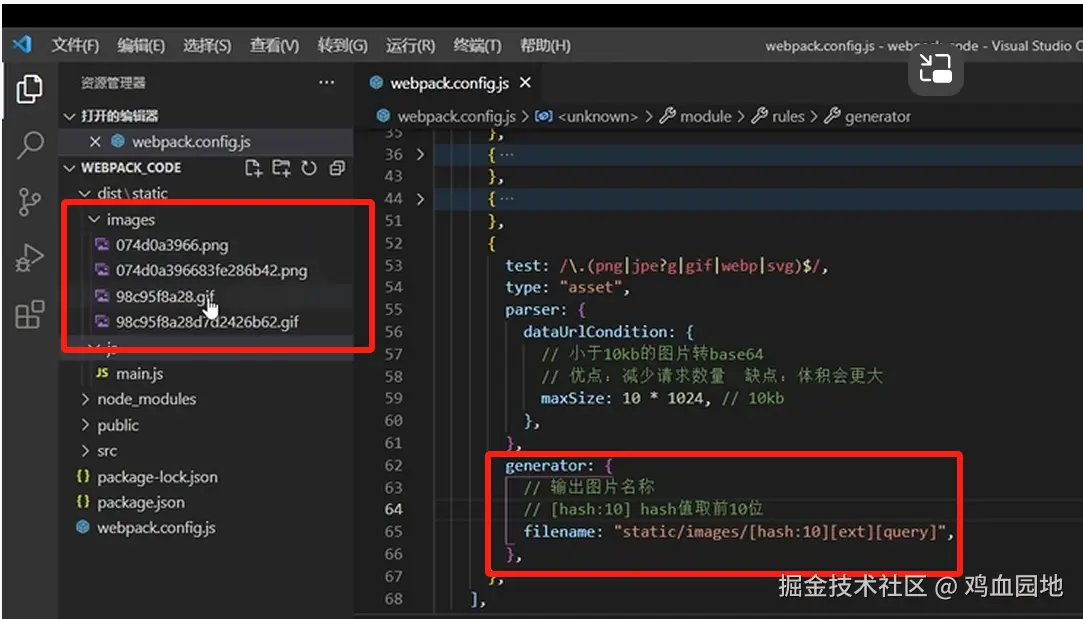Unfold code at line 36
The height and width of the screenshot is (619, 1083).
pyautogui.click(x=420, y=155)
